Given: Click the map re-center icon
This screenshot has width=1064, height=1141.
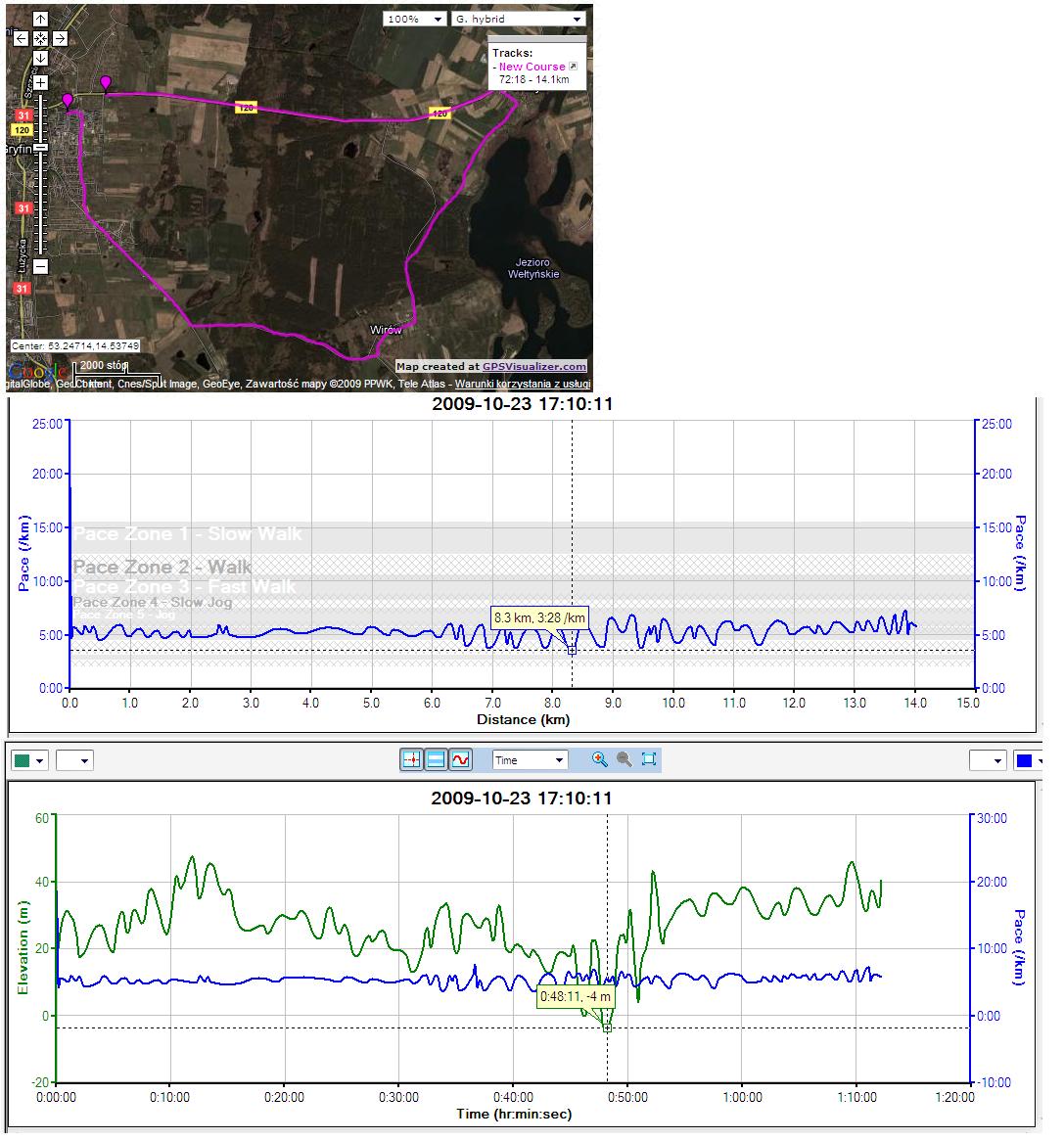Looking at the screenshot, I should click(40, 39).
